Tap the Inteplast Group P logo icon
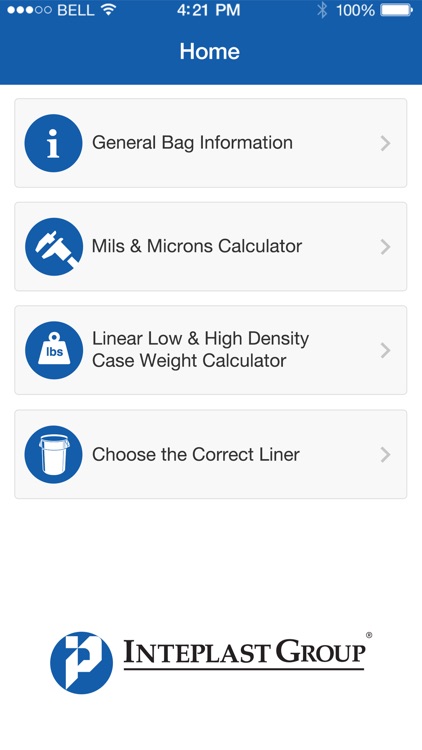Image resolution: width=422 pixels, height=750 pixels. click(x=81, y=662)
